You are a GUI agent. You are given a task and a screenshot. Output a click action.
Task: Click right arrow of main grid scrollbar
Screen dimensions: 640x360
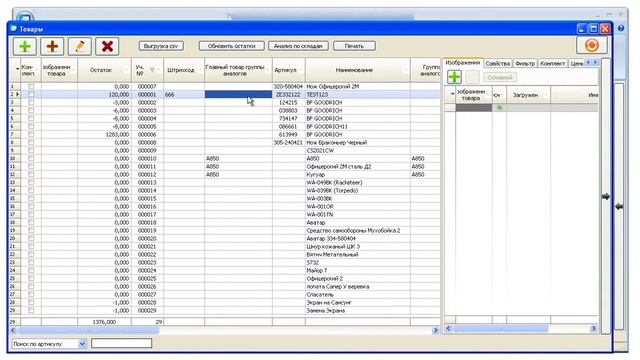pos(435,330)
